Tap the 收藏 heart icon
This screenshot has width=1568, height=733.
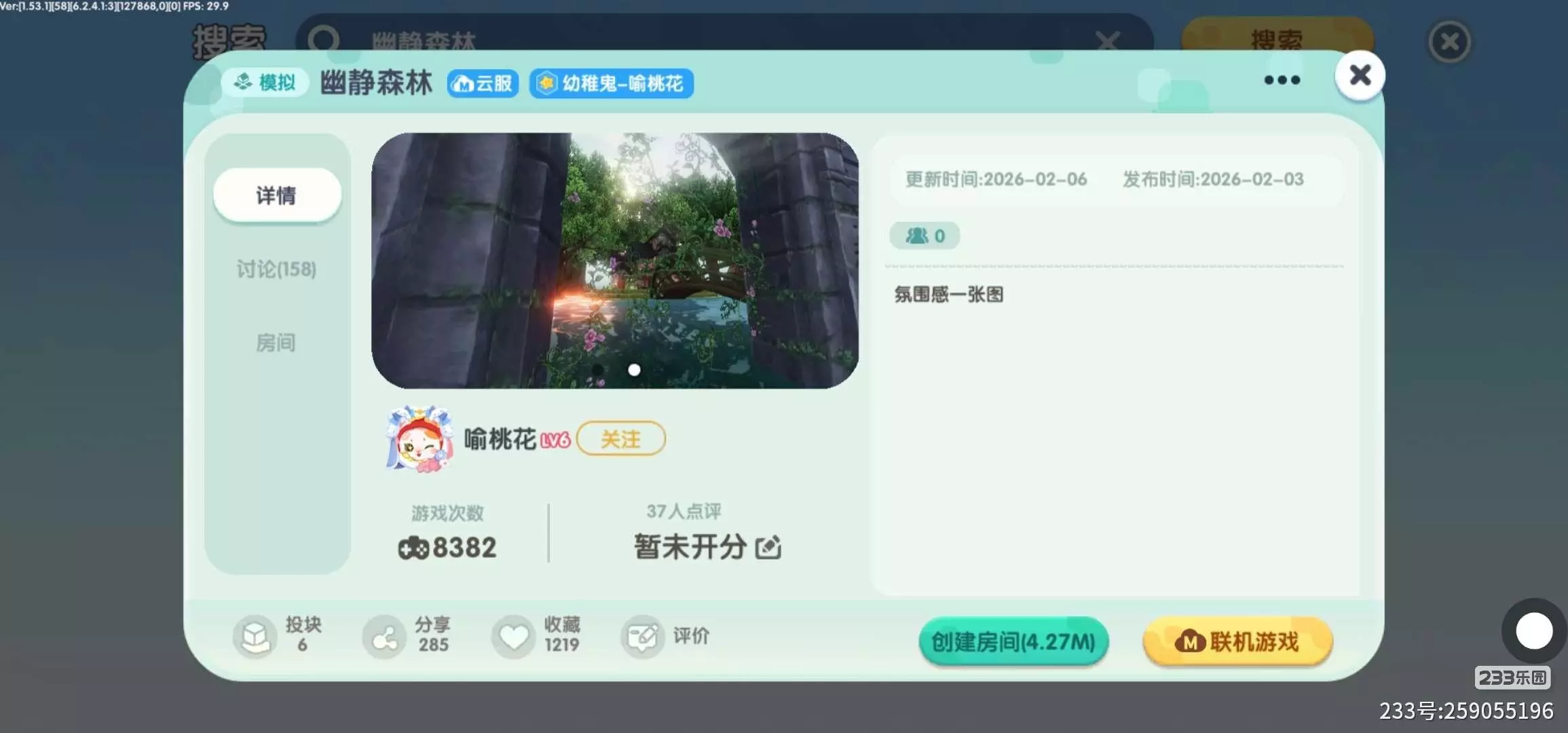click(x=514, y=637)
